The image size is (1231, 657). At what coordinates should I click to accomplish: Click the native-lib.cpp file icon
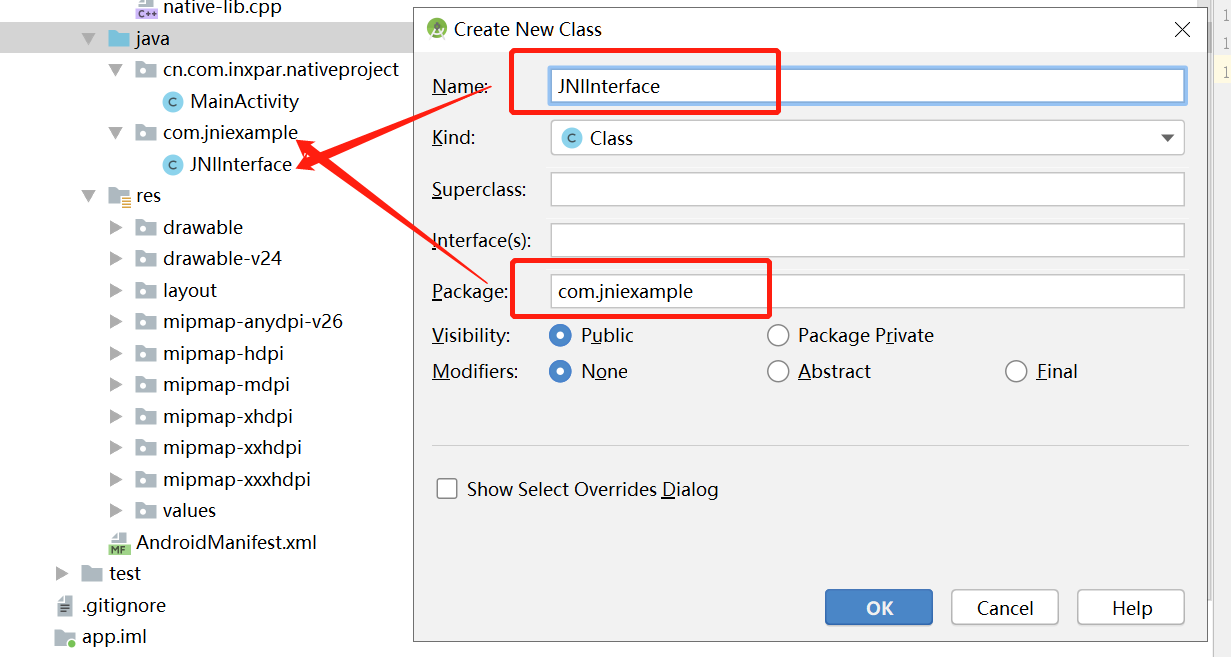click(x=146, y=8)
